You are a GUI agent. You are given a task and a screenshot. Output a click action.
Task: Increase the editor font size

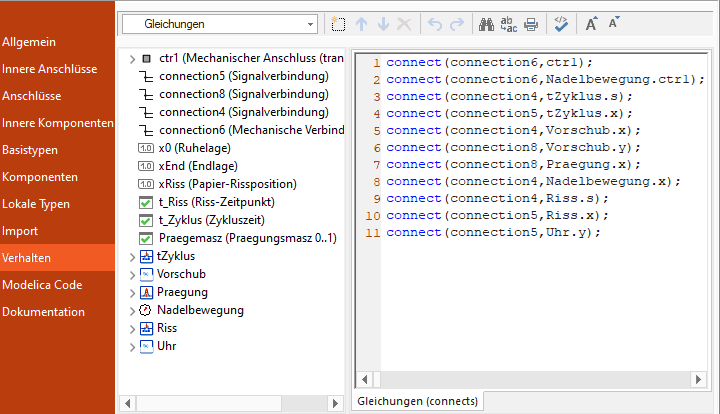592,23
